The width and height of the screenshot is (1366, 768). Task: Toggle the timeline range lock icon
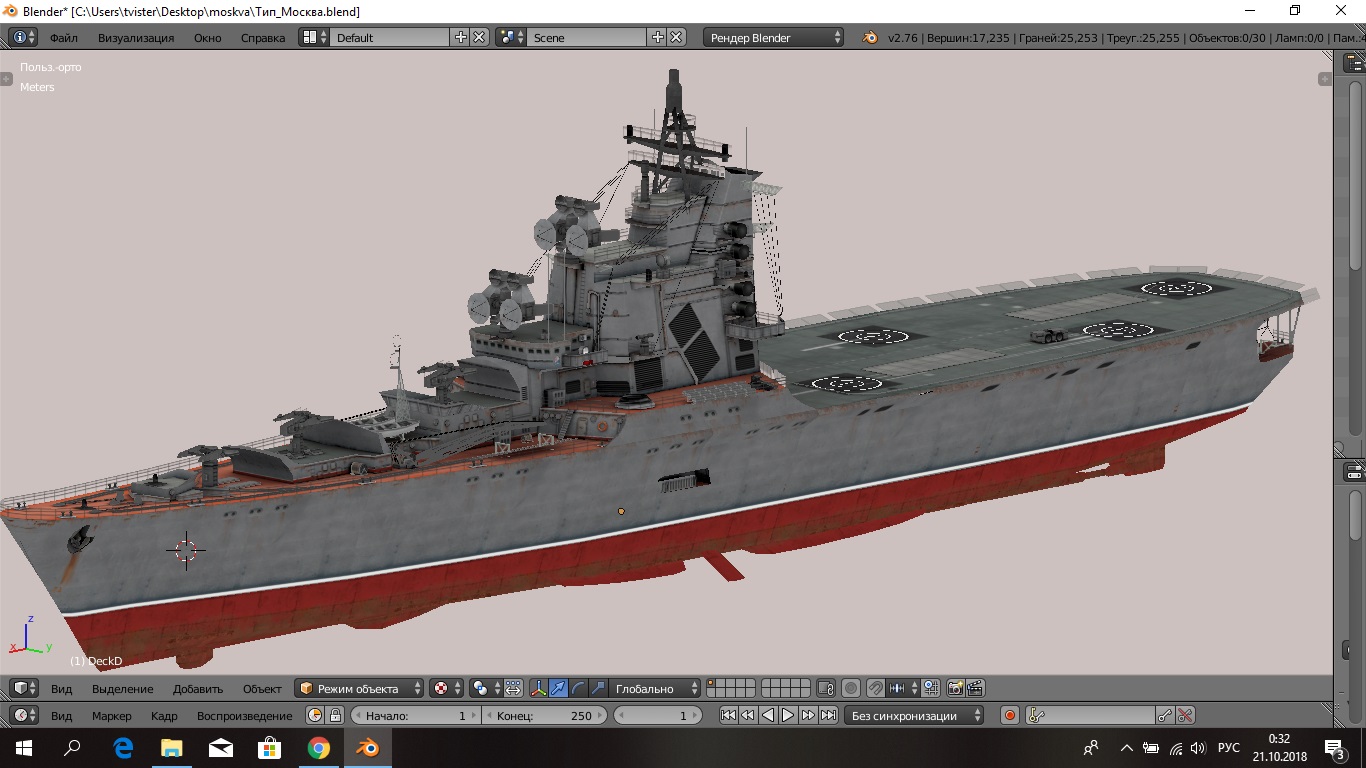(x=336, y=716)
